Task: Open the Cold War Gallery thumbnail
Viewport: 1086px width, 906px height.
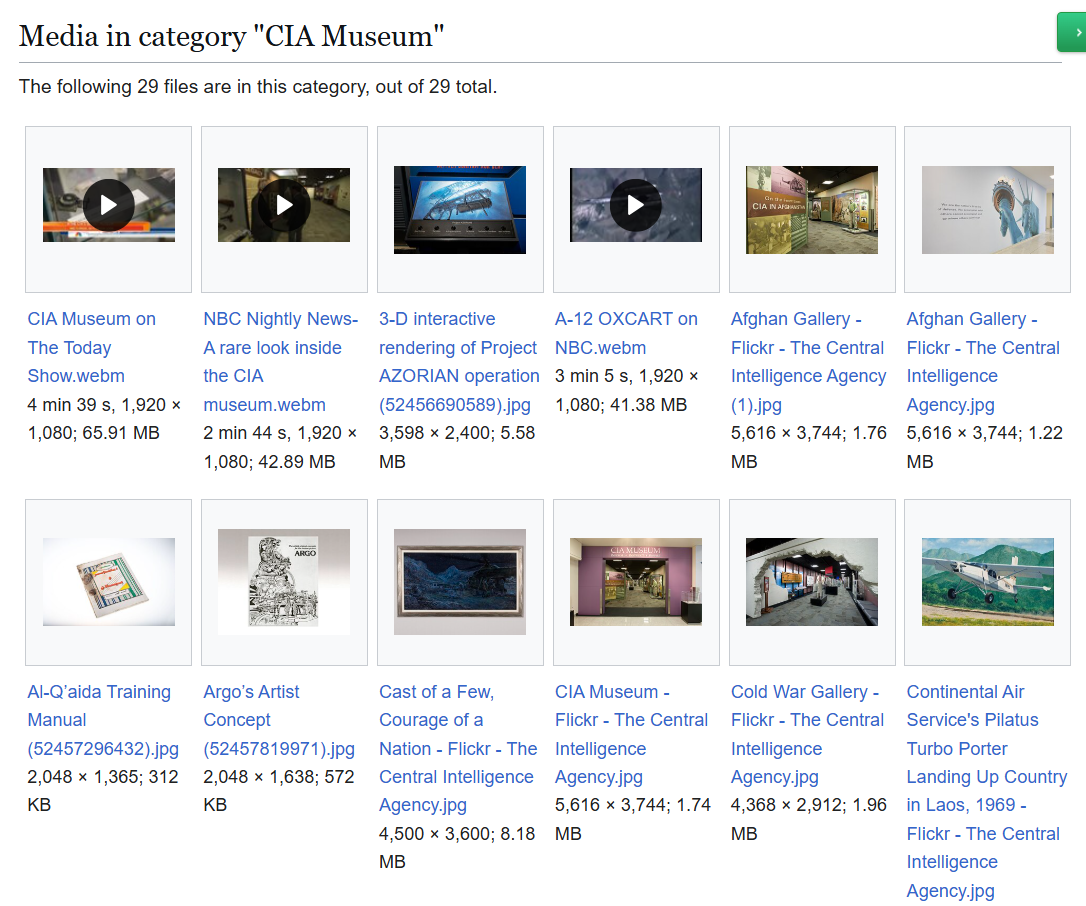Action: pyautogui.click(x=812, y=582)
